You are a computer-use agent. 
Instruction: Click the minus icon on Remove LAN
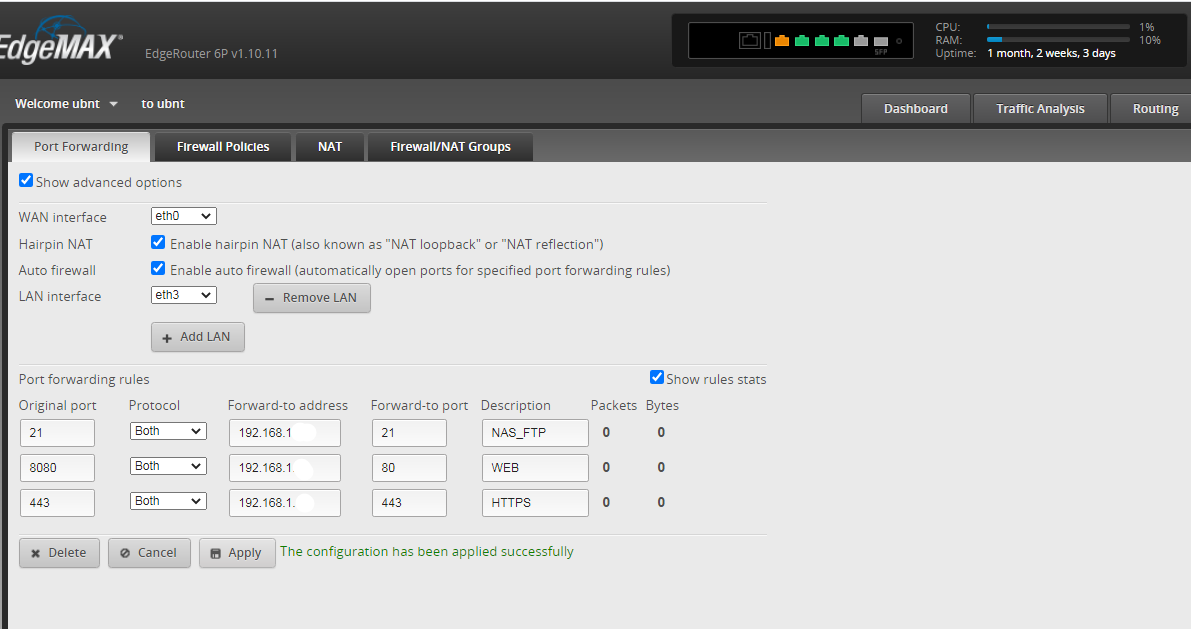pos(269,299)
